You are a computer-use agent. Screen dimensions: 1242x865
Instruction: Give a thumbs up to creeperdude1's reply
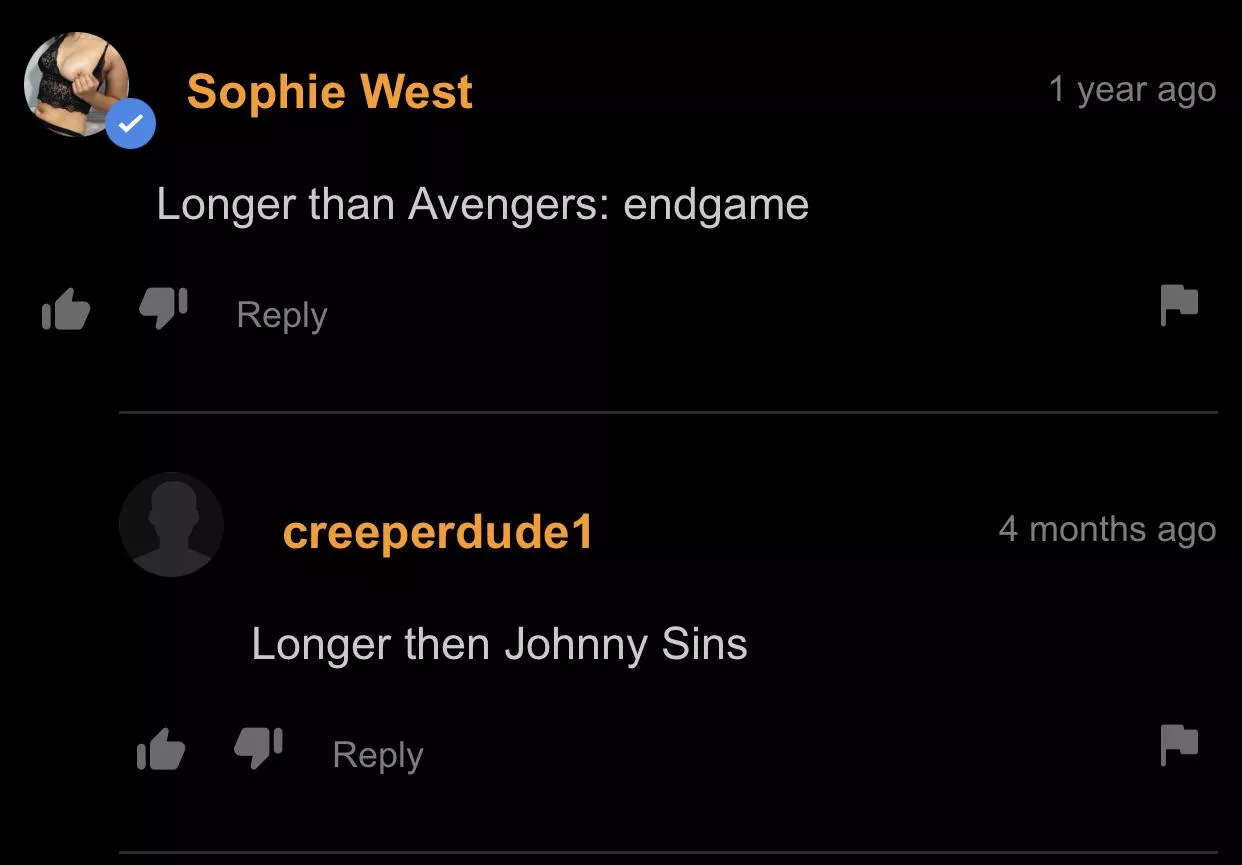click(x=161, y=749)
